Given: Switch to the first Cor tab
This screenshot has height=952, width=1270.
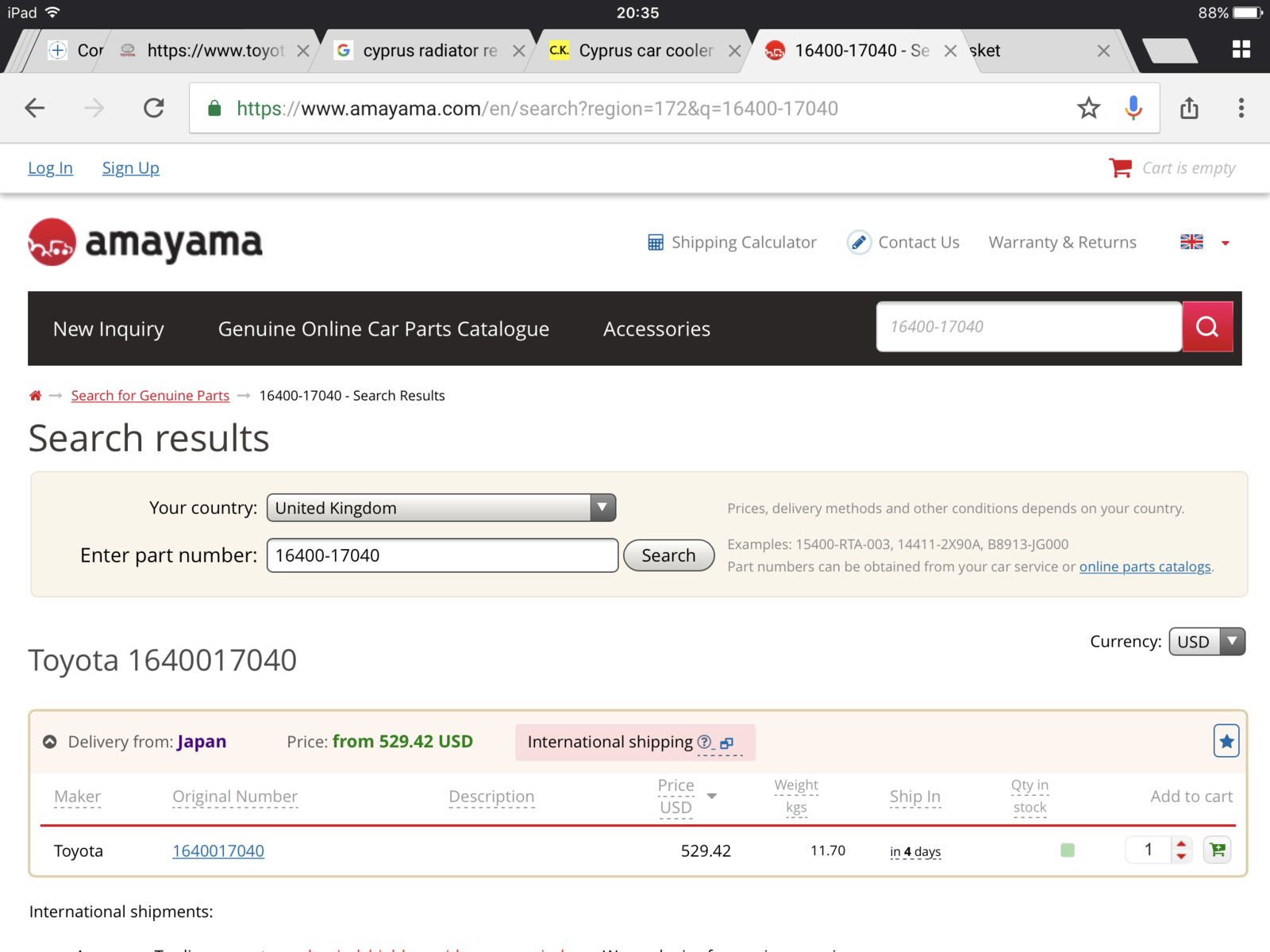Looking at the screenshot, I should tap(76, 51).
